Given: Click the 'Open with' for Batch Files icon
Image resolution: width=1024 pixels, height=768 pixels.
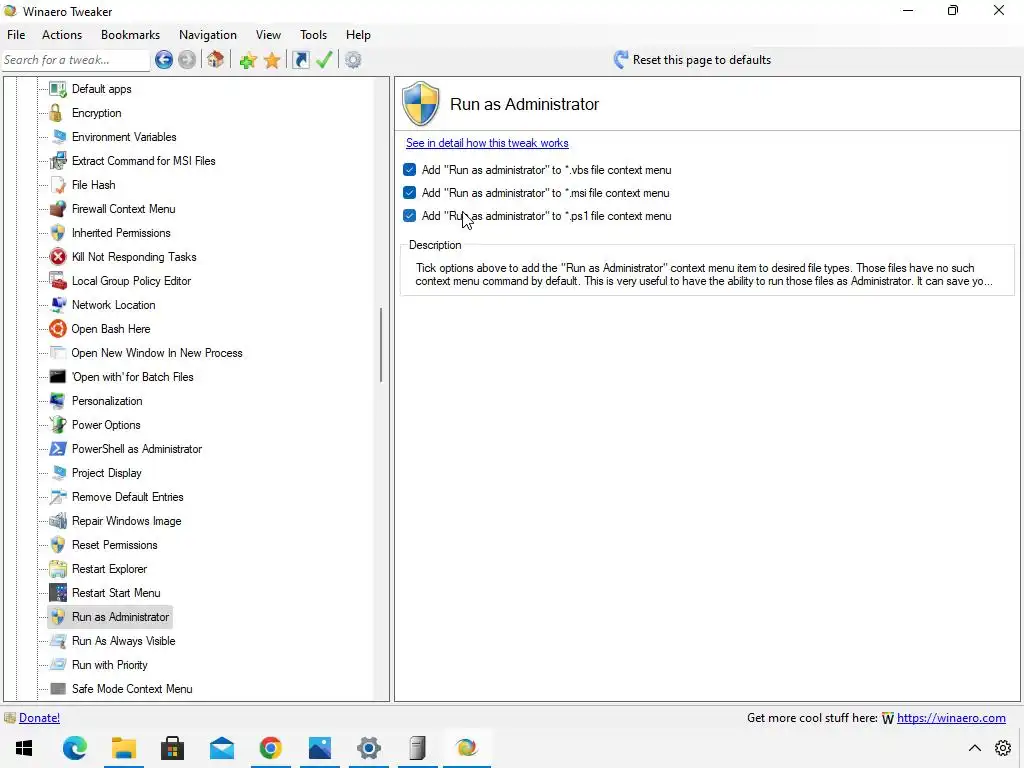Looking at the screenshot, I should [x=58, y=377].
